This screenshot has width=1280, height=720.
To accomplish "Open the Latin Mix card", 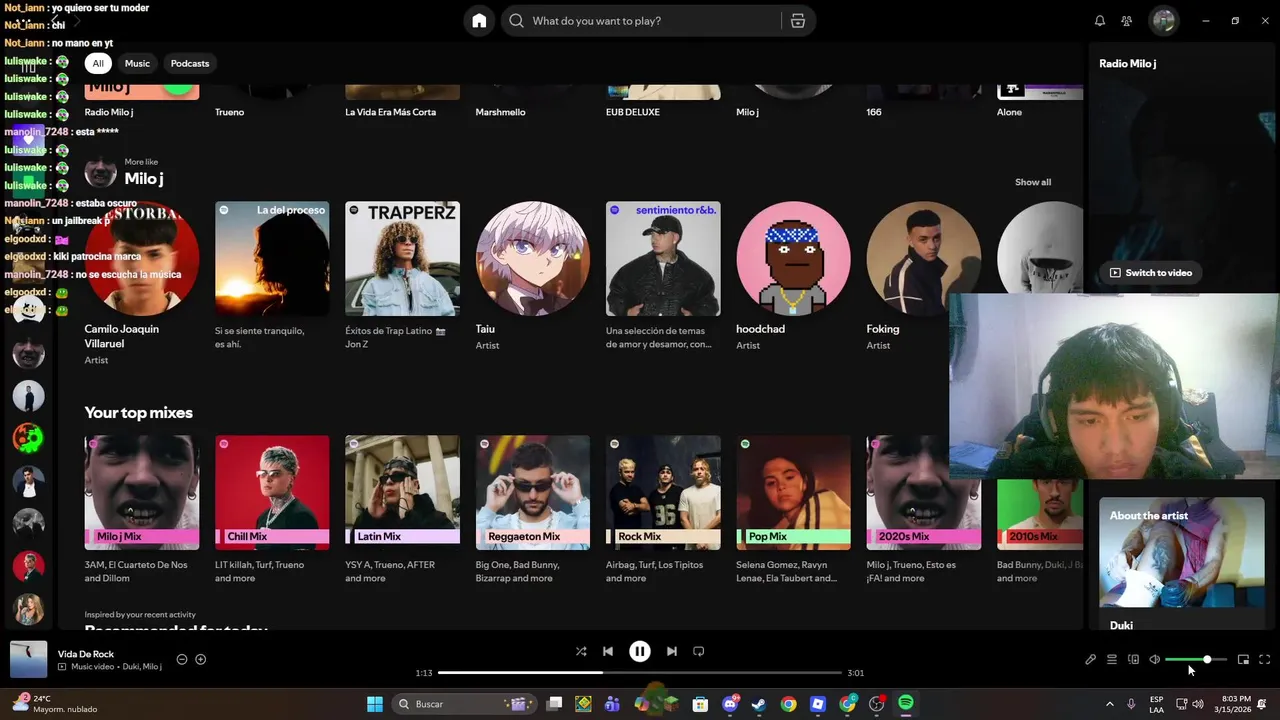I will (x=402, y=510).
